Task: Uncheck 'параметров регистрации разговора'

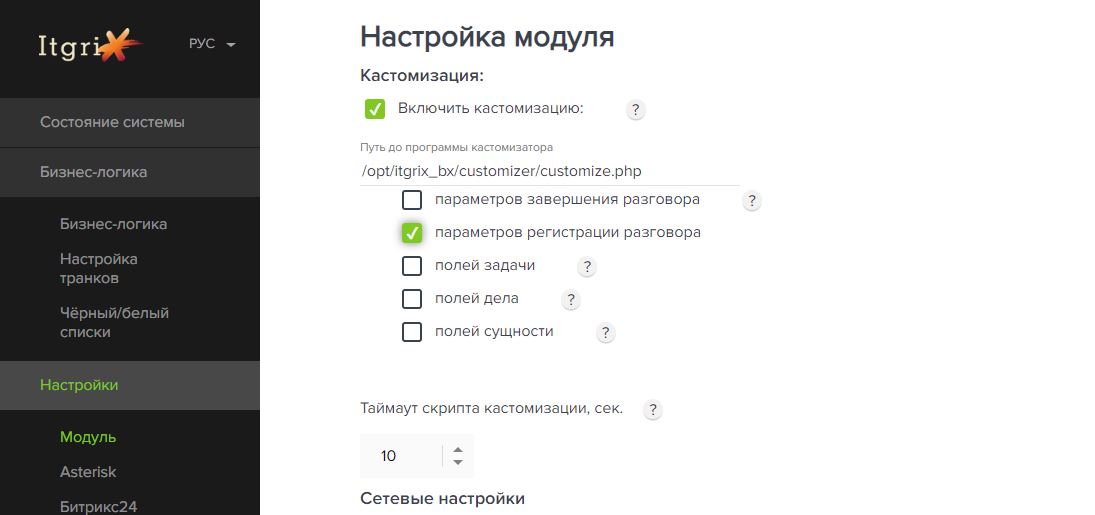Action: pyautogui.click(x=412, y=233)
